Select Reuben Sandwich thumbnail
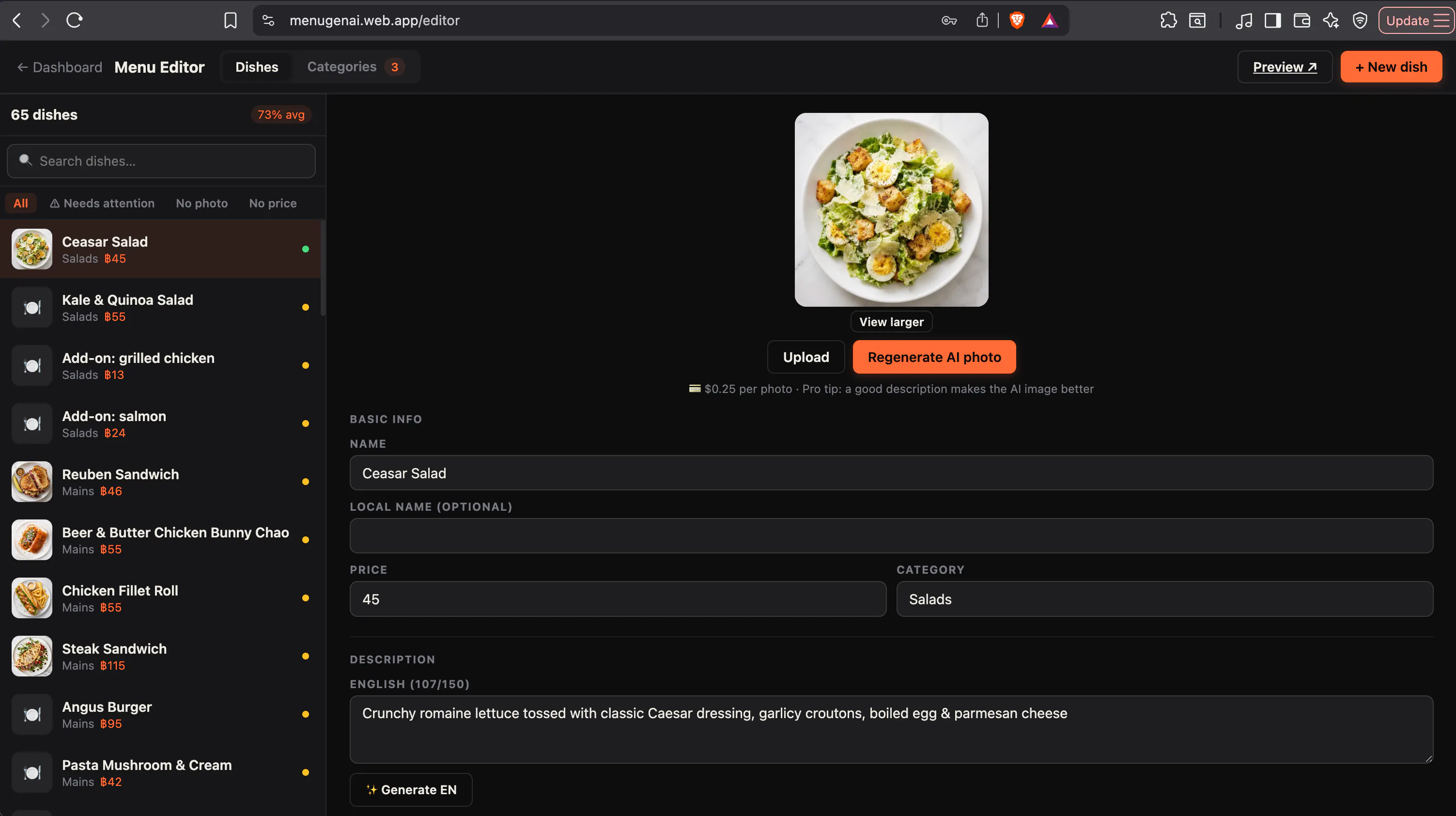 tap(31, 482)
